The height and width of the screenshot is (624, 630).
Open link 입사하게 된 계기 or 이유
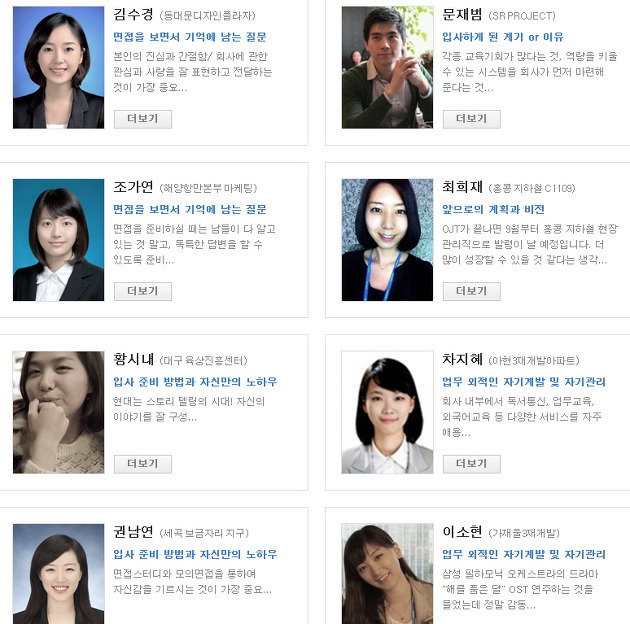click(x=503, y=37)
